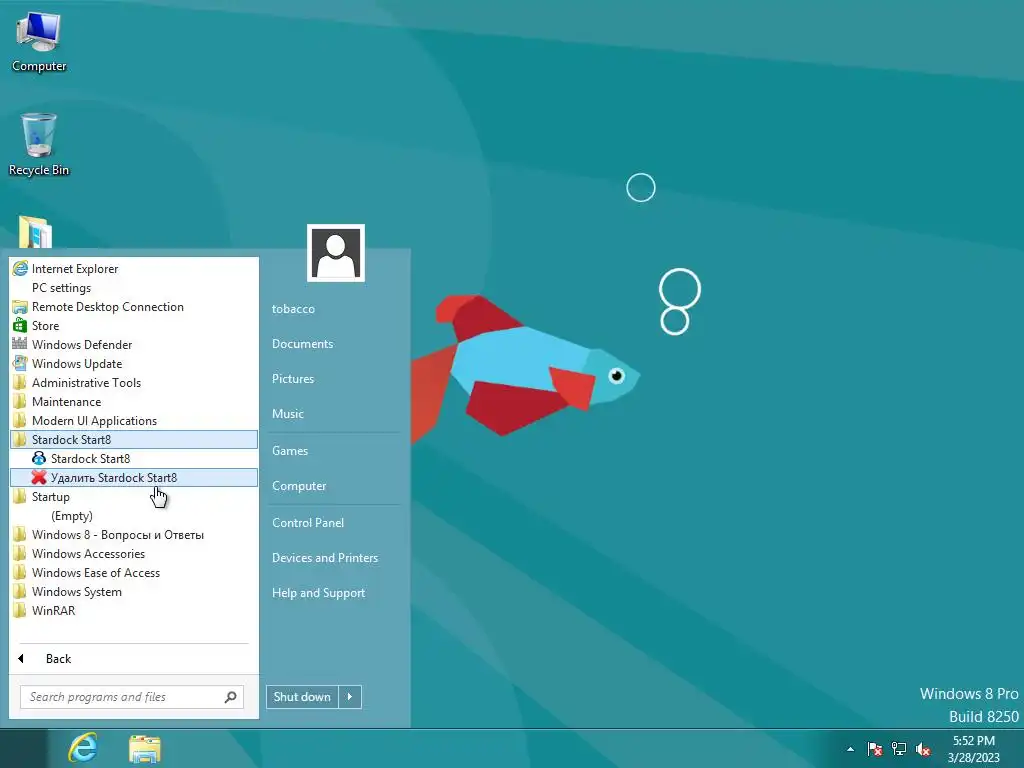
Task: Open Games from Start menu
Action: pyautogui.click(x=289, y=451)
